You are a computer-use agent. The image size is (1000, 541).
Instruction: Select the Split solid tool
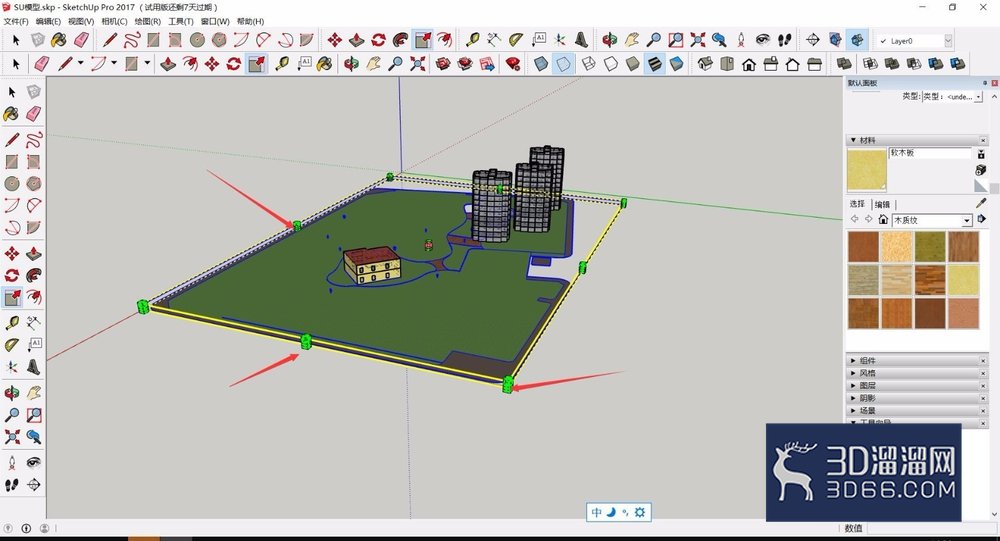point(957,64)
